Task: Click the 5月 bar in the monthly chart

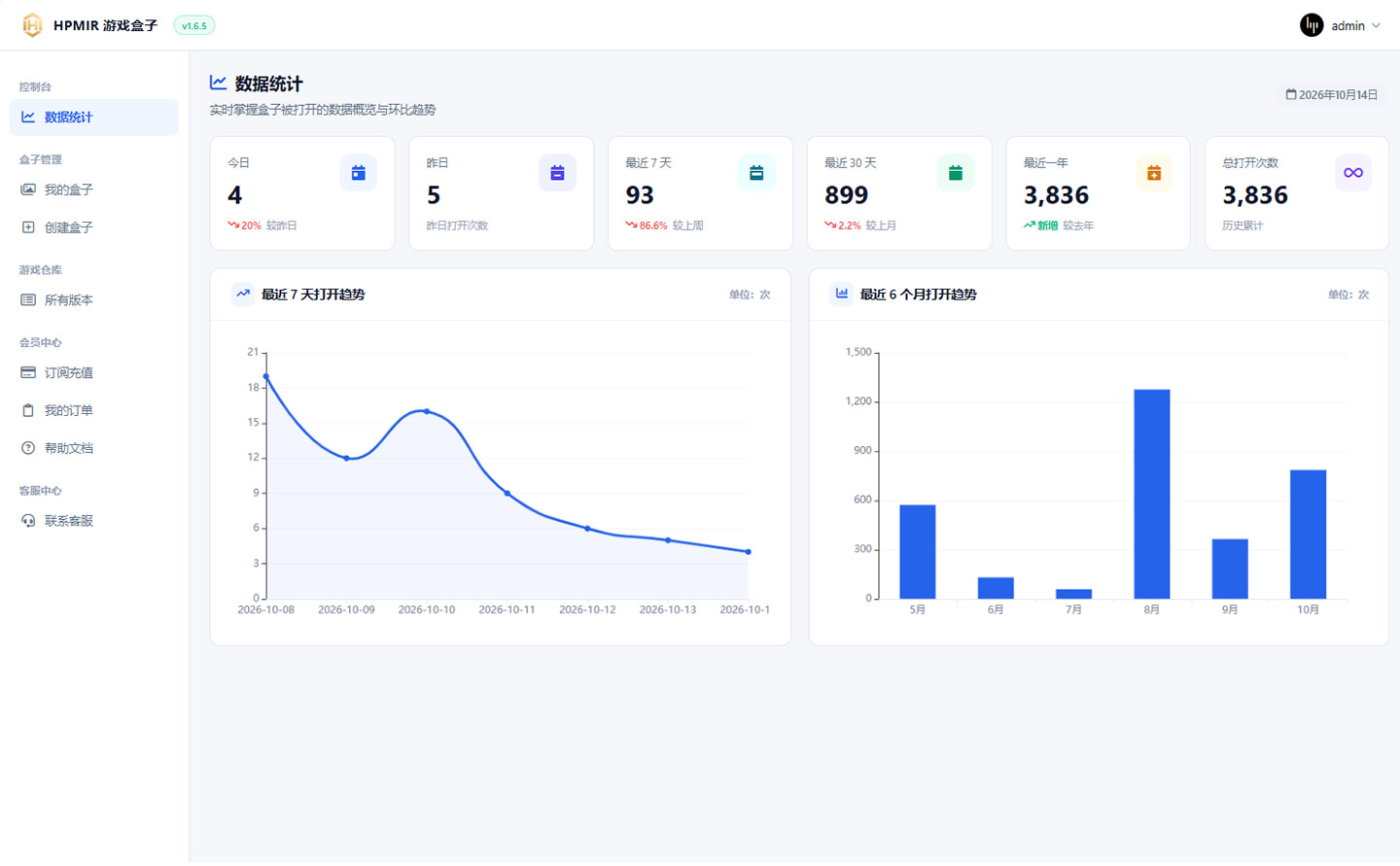Action: pyautogui.click(x=918, y=552)
